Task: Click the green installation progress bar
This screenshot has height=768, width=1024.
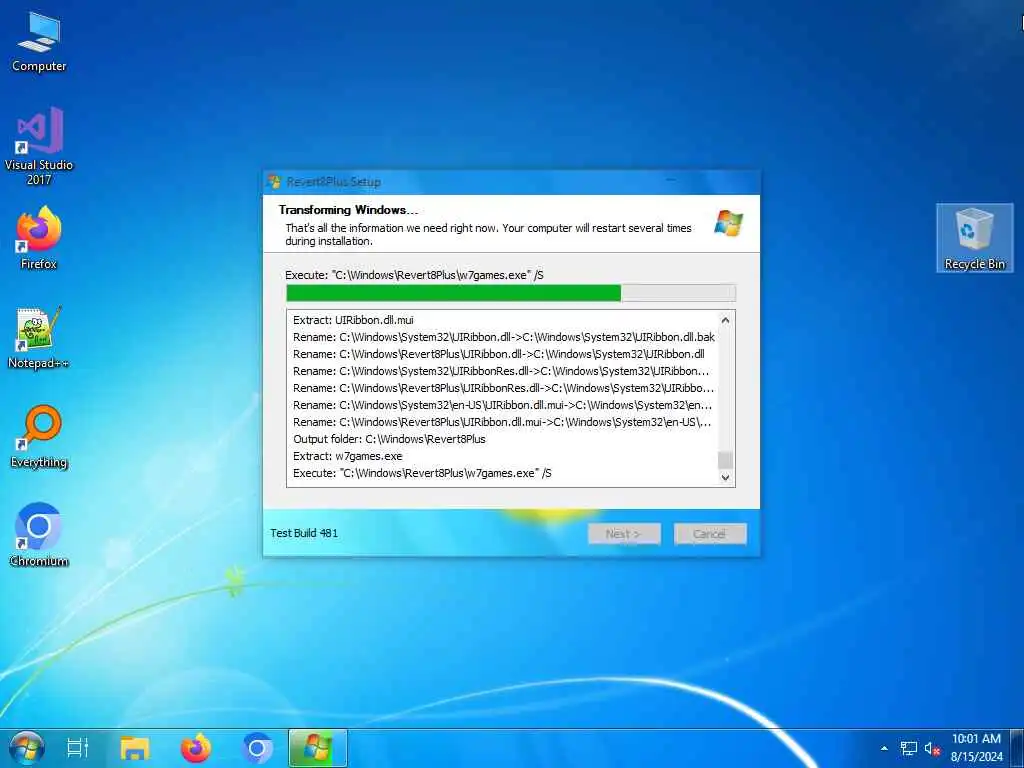Action: pos(511,293)
